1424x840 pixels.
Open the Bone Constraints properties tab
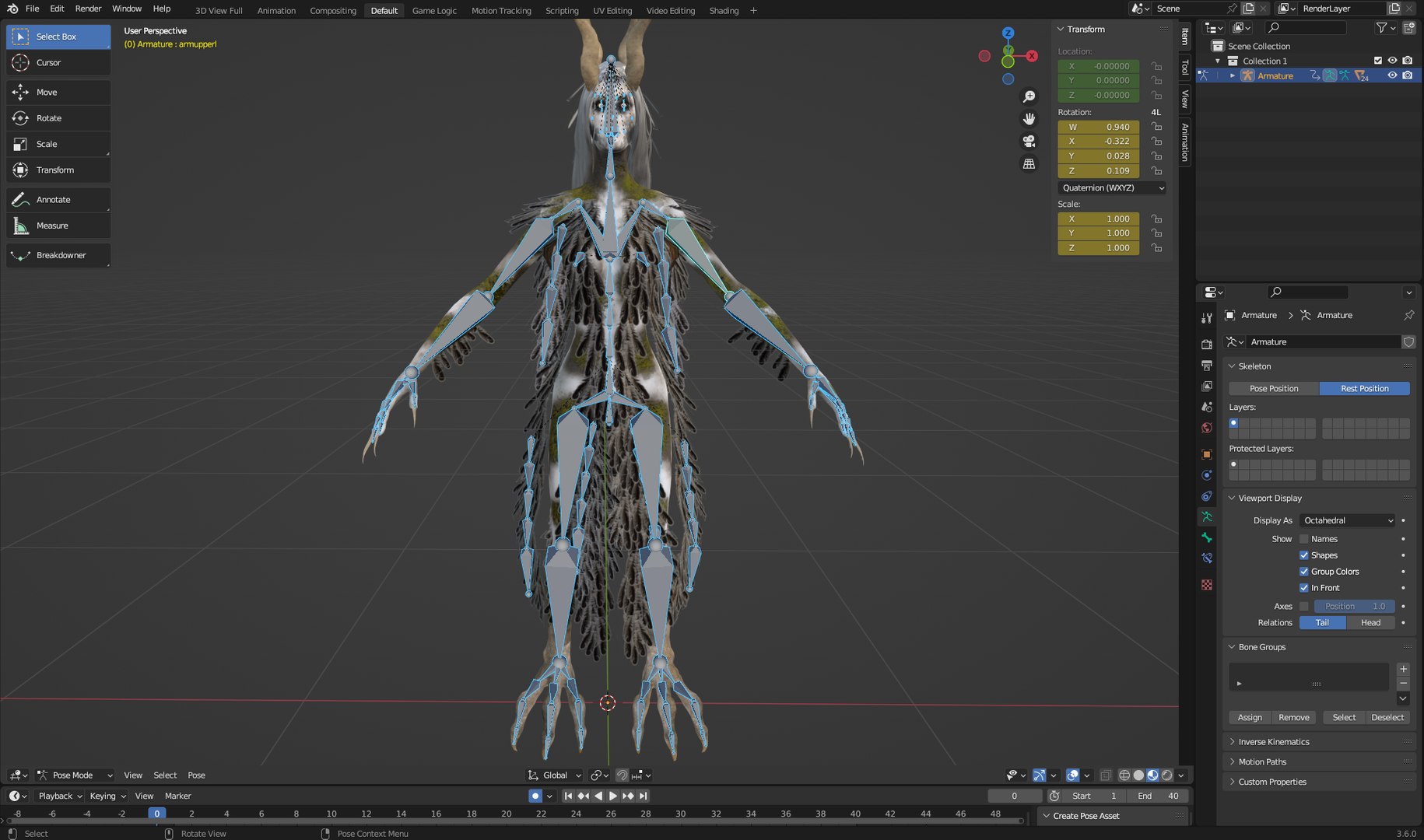coord(1207,558)
